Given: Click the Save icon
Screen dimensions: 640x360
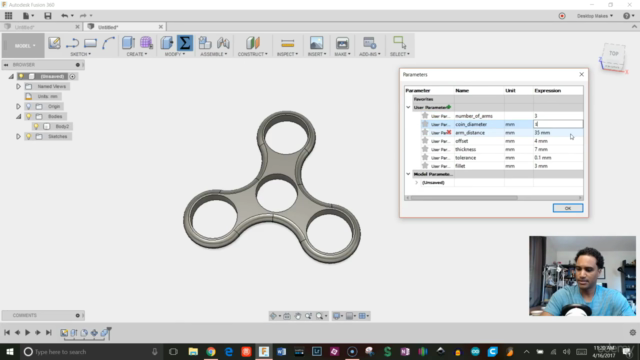Looking at the screenshot, I should [48, 16].
